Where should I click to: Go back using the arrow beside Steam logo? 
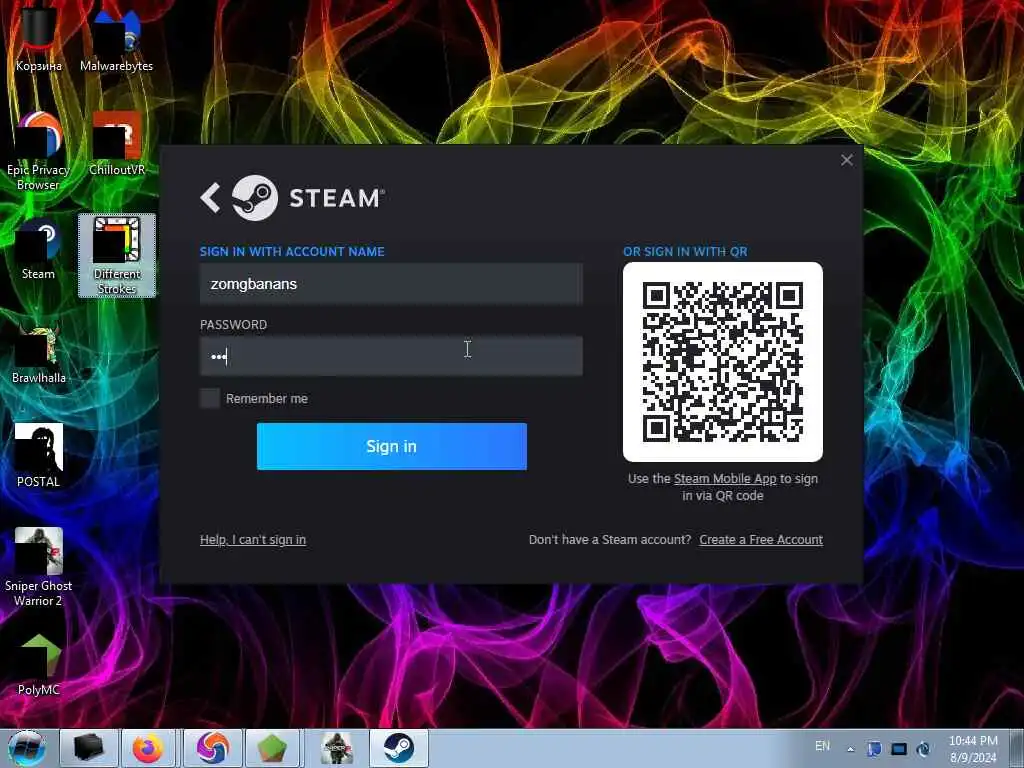pyautogui.click(x=210, y=197)
